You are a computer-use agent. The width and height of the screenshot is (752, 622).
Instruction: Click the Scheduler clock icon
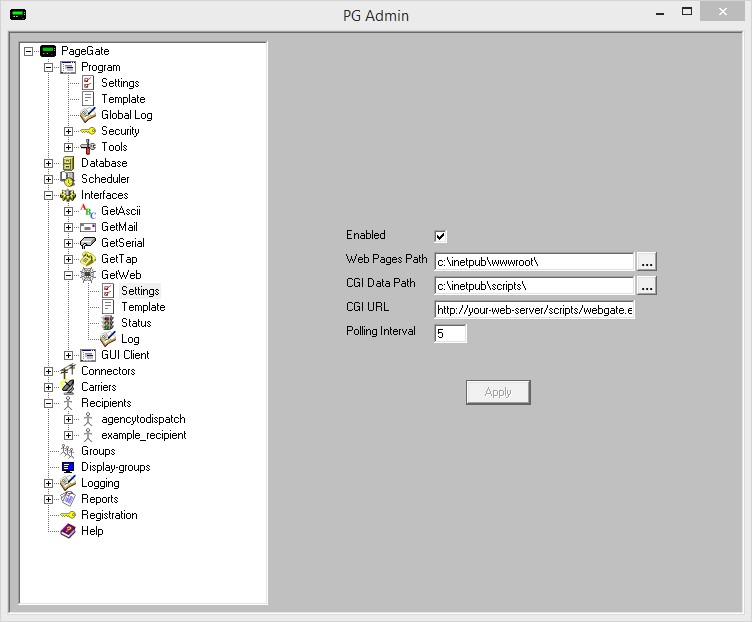point(68,179)
